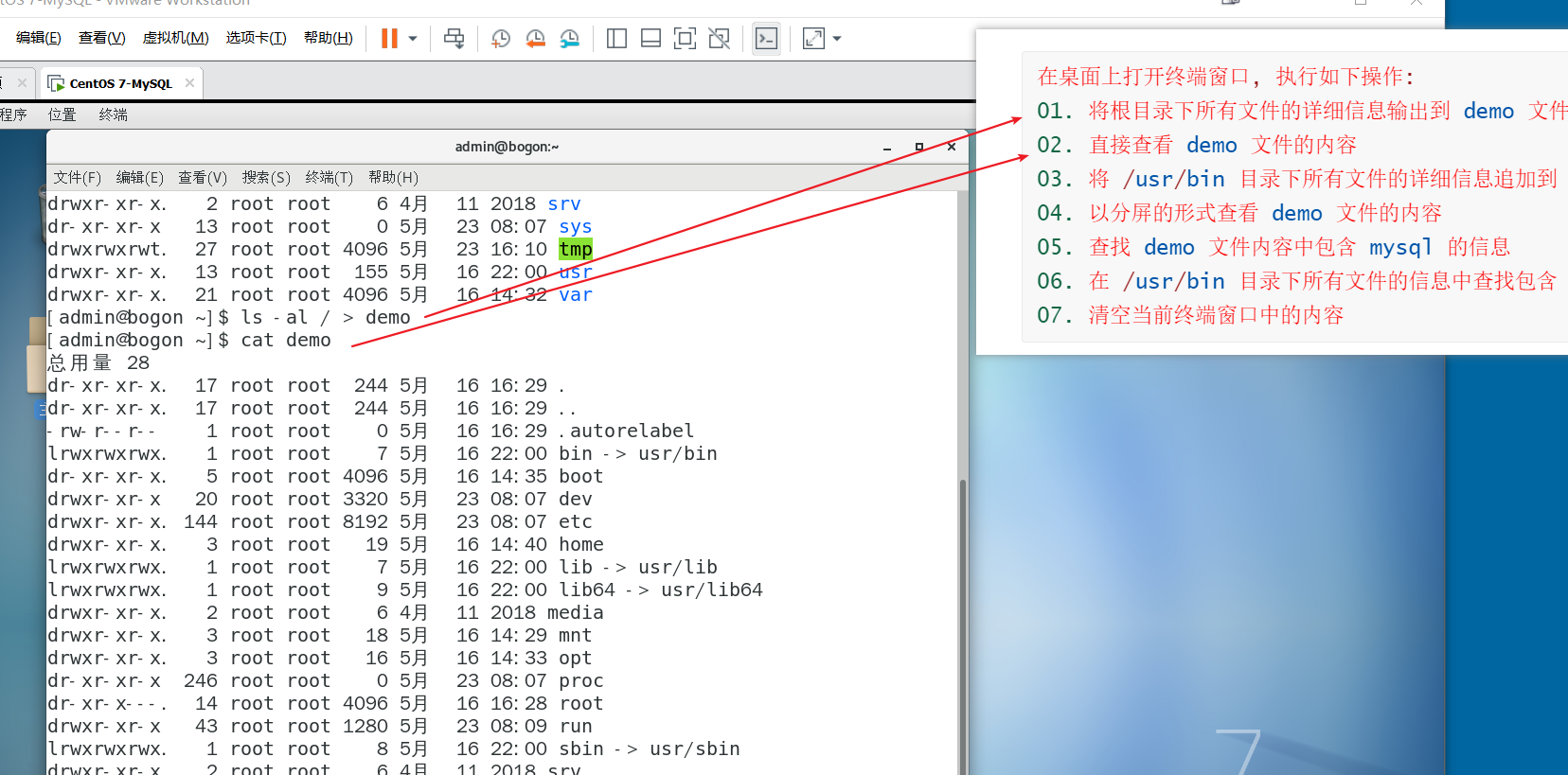Click the 'ls -al / > demo' command
This screenshot has height=775, width=1568.
(x=326, y=318)
